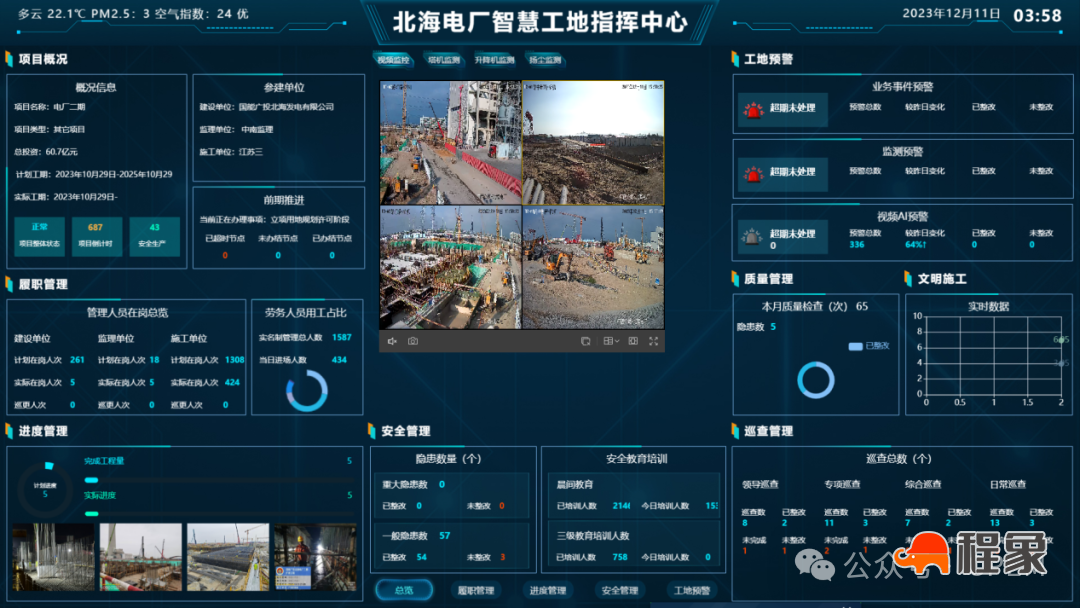Click the overlapping-squares icon in the video toolbar
Image resolution: width=1080 pixels, height=608 pixels.
(x=585, y=341)
